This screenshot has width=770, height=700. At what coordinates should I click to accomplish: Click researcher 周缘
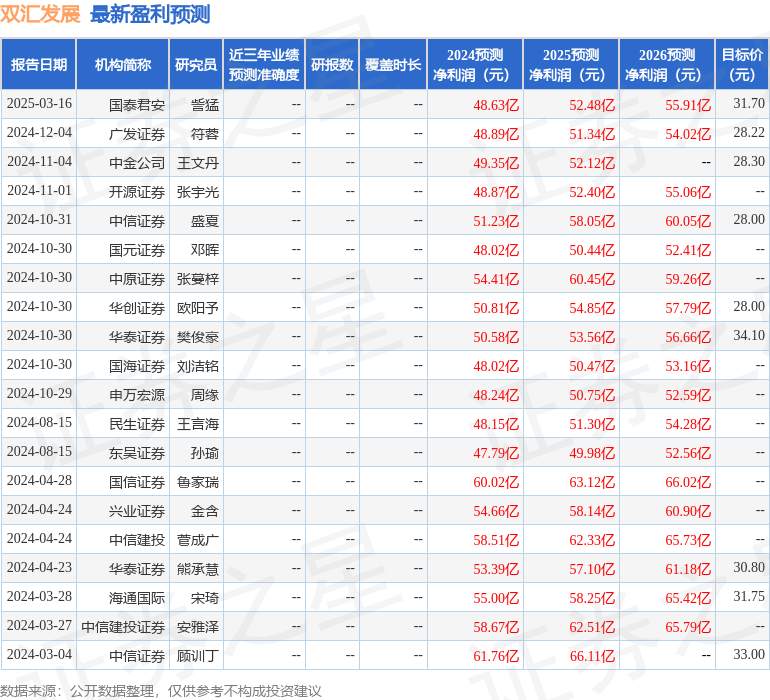205,395
